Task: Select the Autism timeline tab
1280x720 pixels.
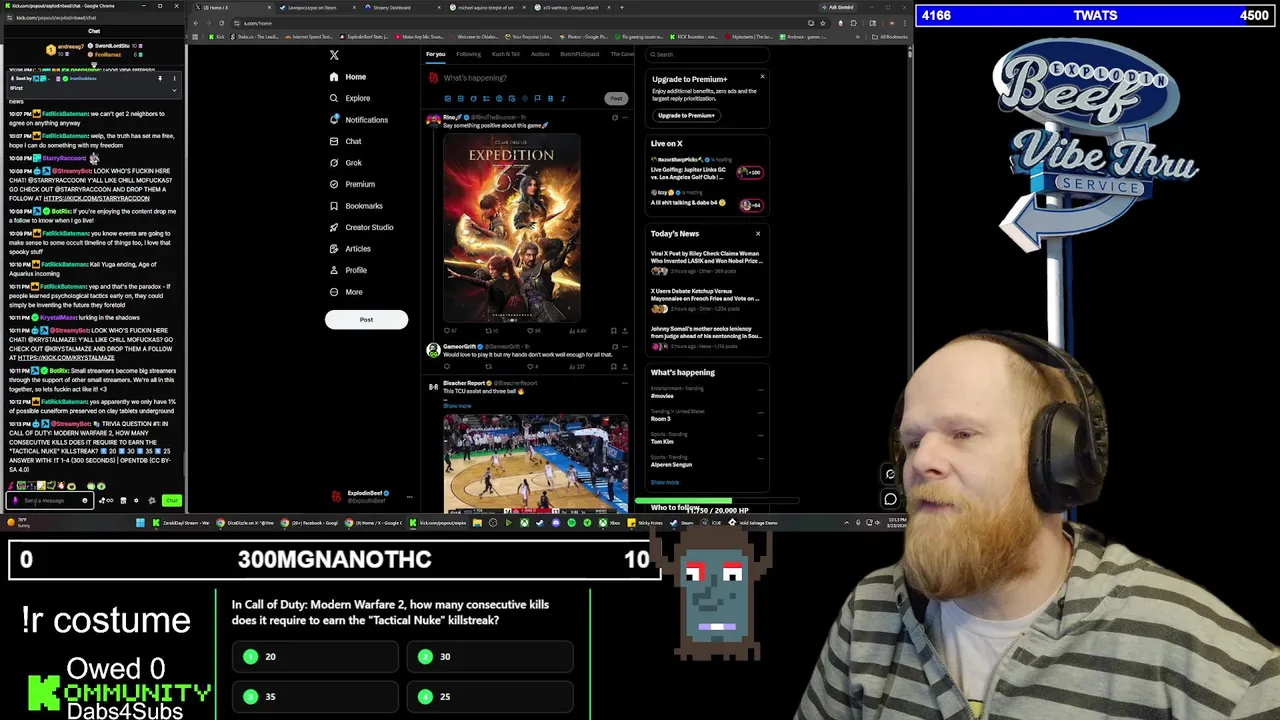Action: pyautogui.click(x=540, y=54)
